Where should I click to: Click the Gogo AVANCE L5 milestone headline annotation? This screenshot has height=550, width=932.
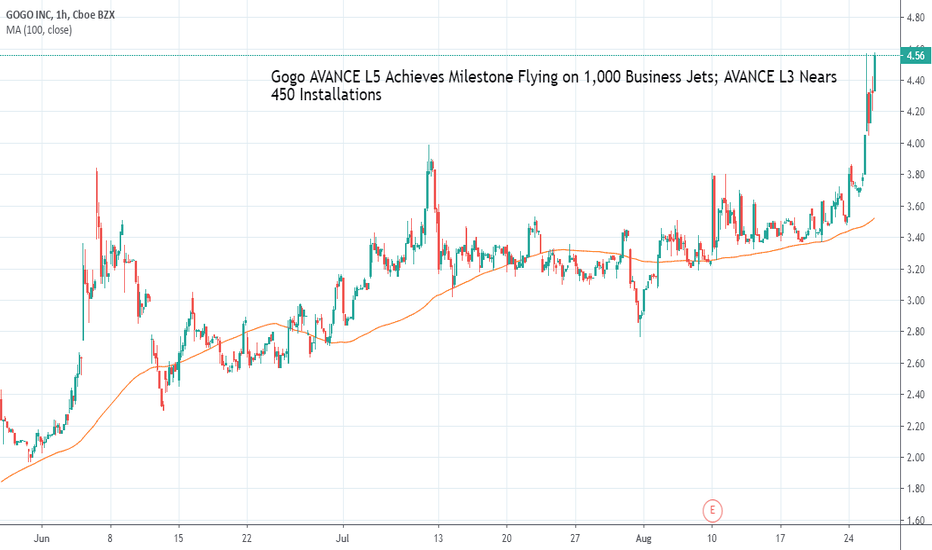(x=554, y=86)
